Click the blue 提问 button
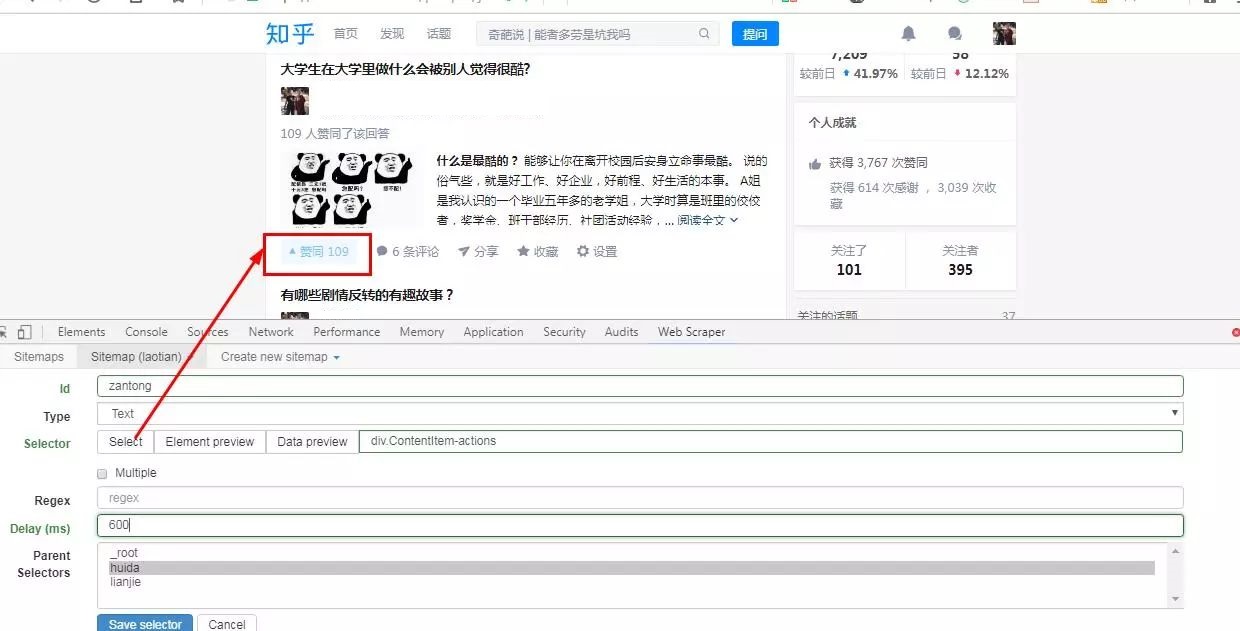Image resolution: width=1240 pixels, height=631 pixels. tap(755, 33)
